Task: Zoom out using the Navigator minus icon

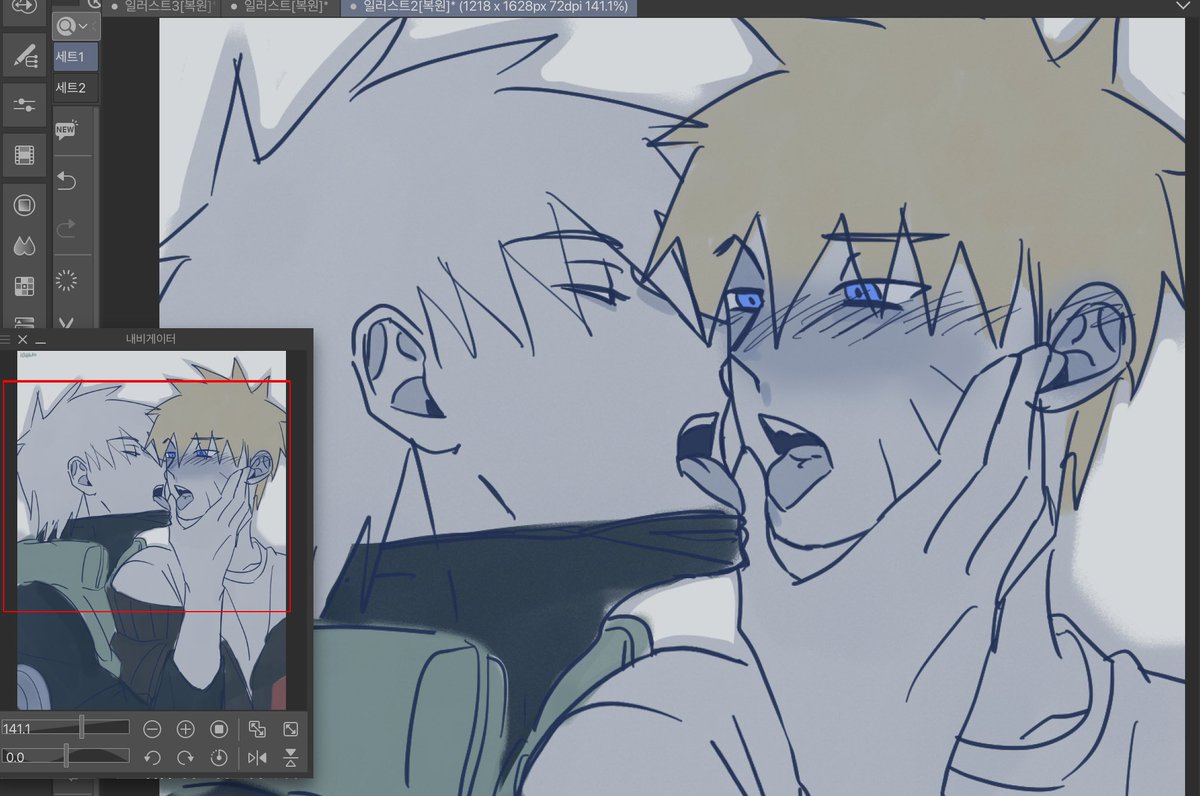Action: point(152,729)
